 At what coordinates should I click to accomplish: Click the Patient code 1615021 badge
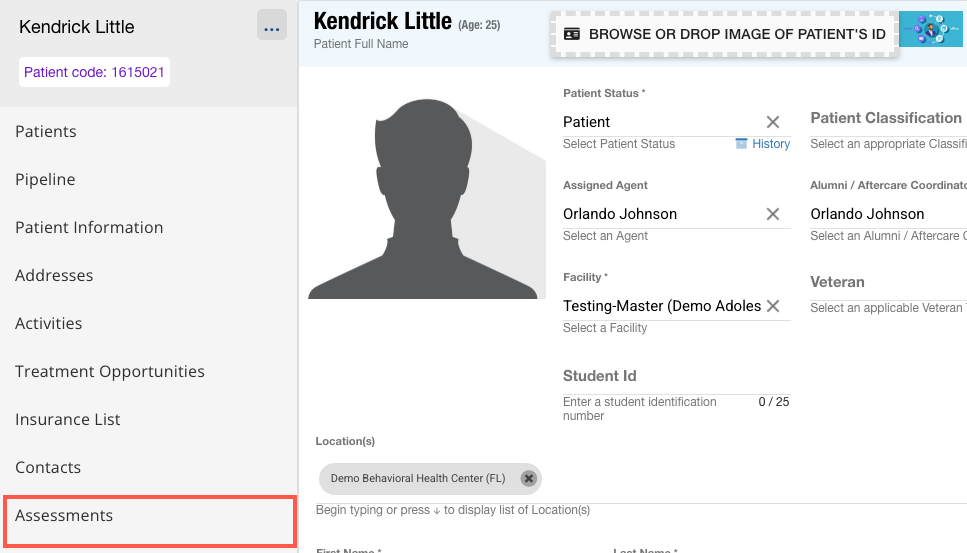pos(94,72)
